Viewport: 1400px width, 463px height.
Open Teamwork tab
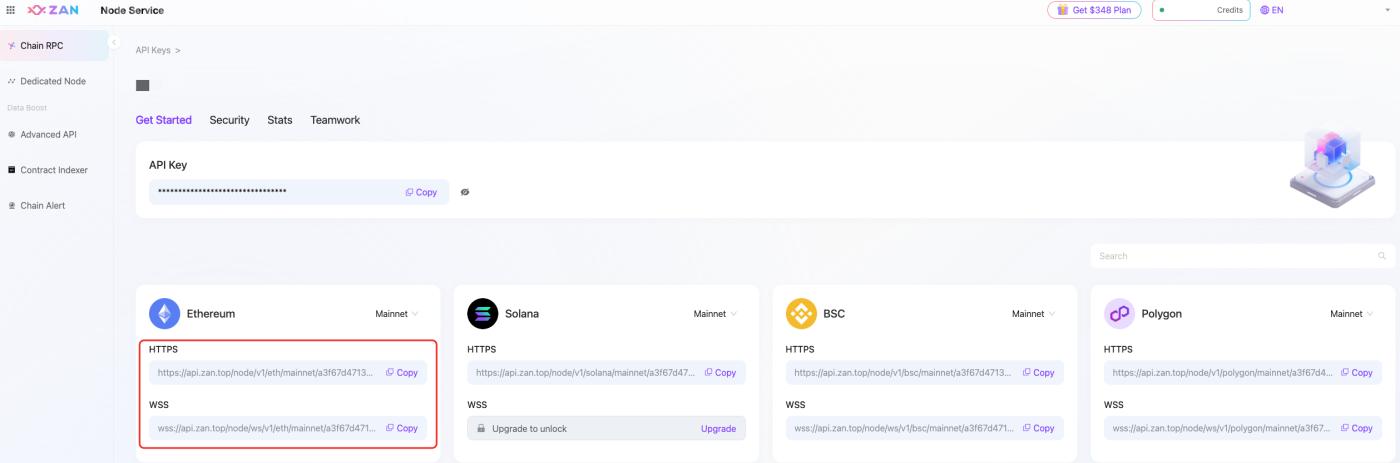point(335,120)
